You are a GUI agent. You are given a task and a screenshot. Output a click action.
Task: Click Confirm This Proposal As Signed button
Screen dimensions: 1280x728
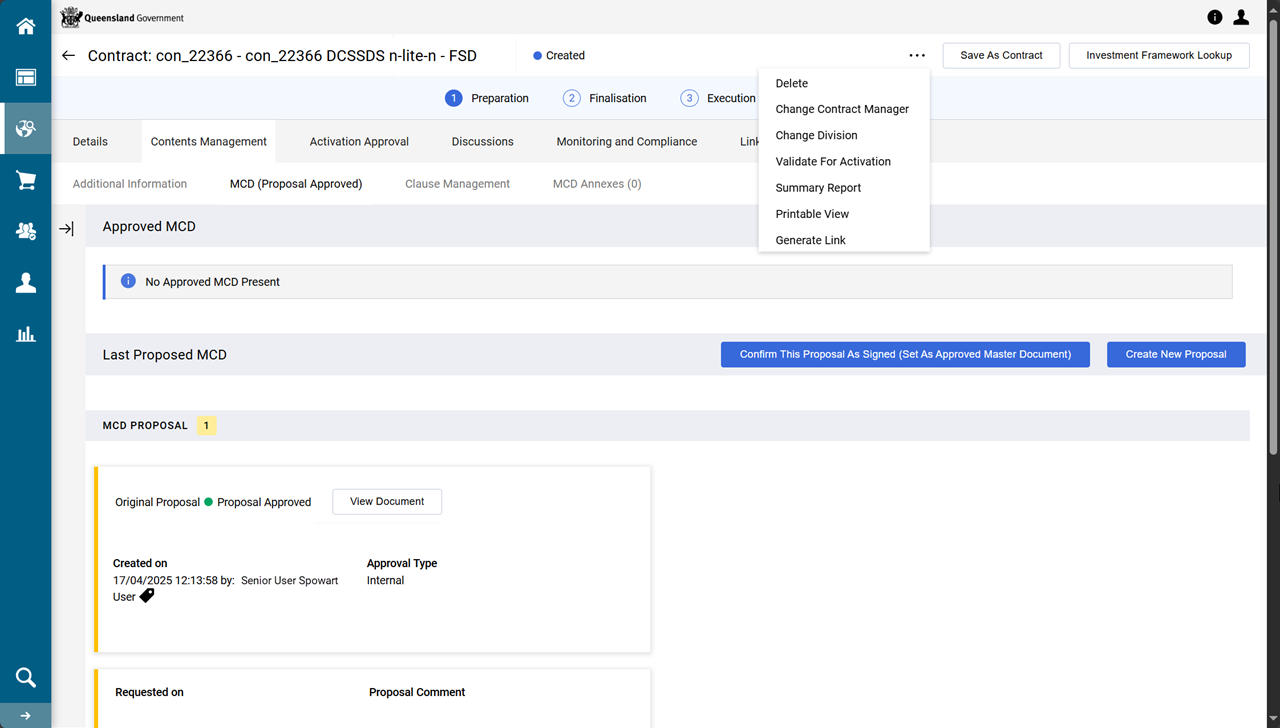pyautogui.click(x=905, y=354)
